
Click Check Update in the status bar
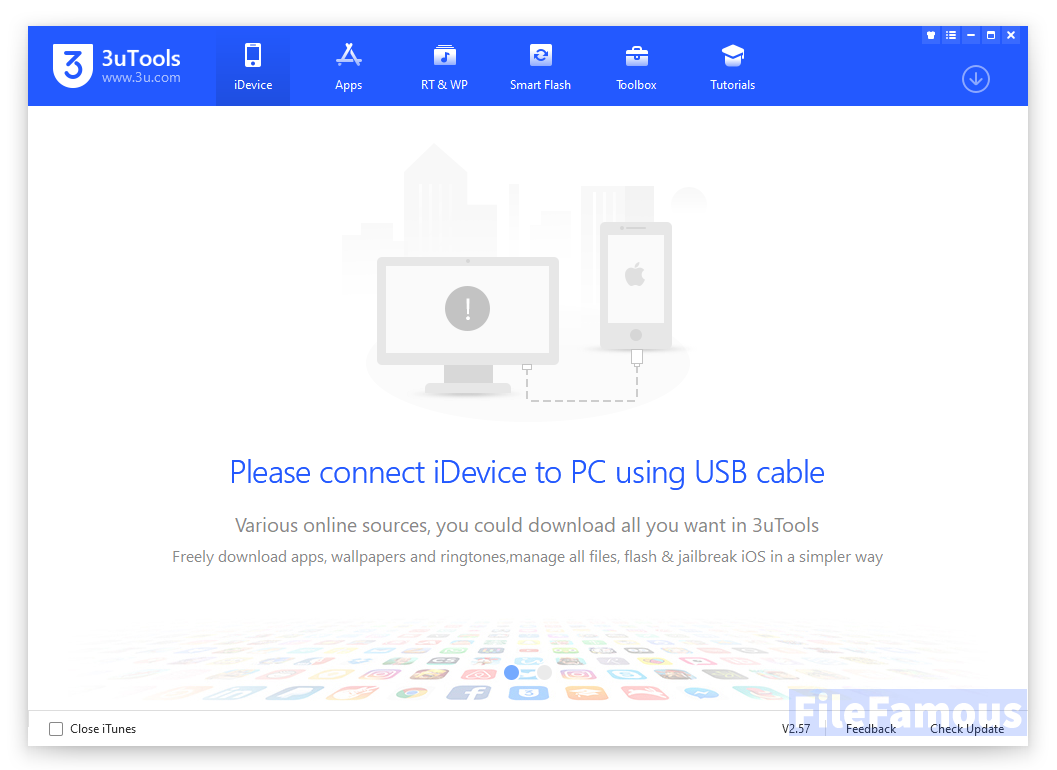tap(967, 729)
